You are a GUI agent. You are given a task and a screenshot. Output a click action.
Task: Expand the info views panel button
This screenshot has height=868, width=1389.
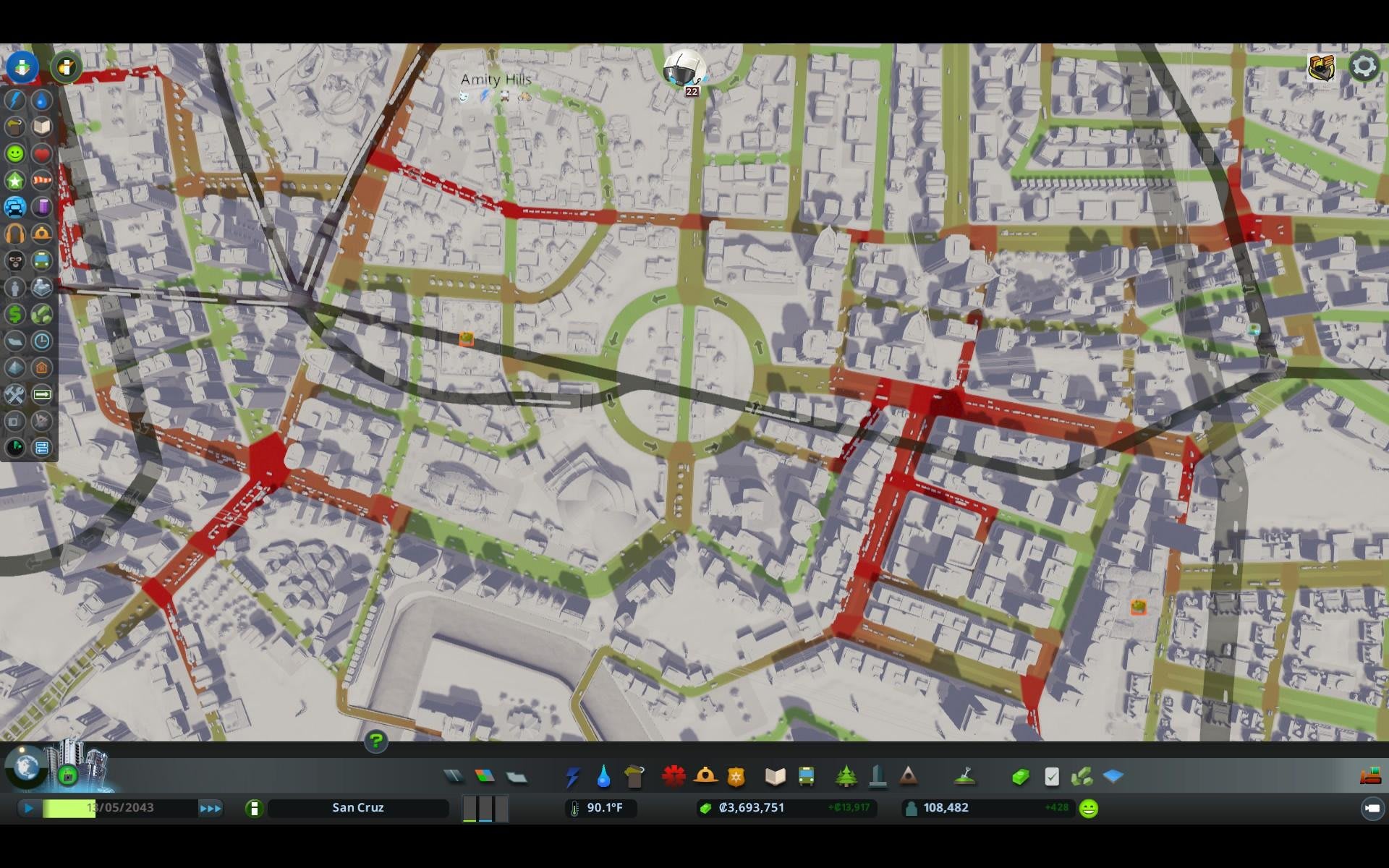coord(22,67)
